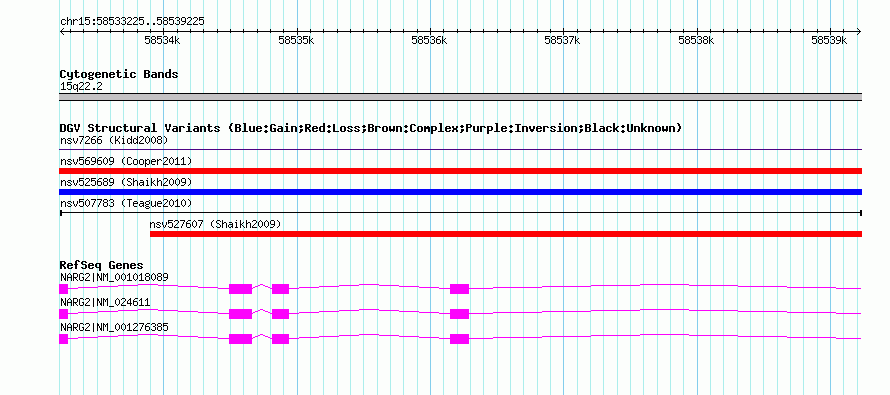The height and width of the screenshot is (395, 890).
Task: Click the nsv527607 (Shaikh2009) label
Action: click(x=216, y=224)
